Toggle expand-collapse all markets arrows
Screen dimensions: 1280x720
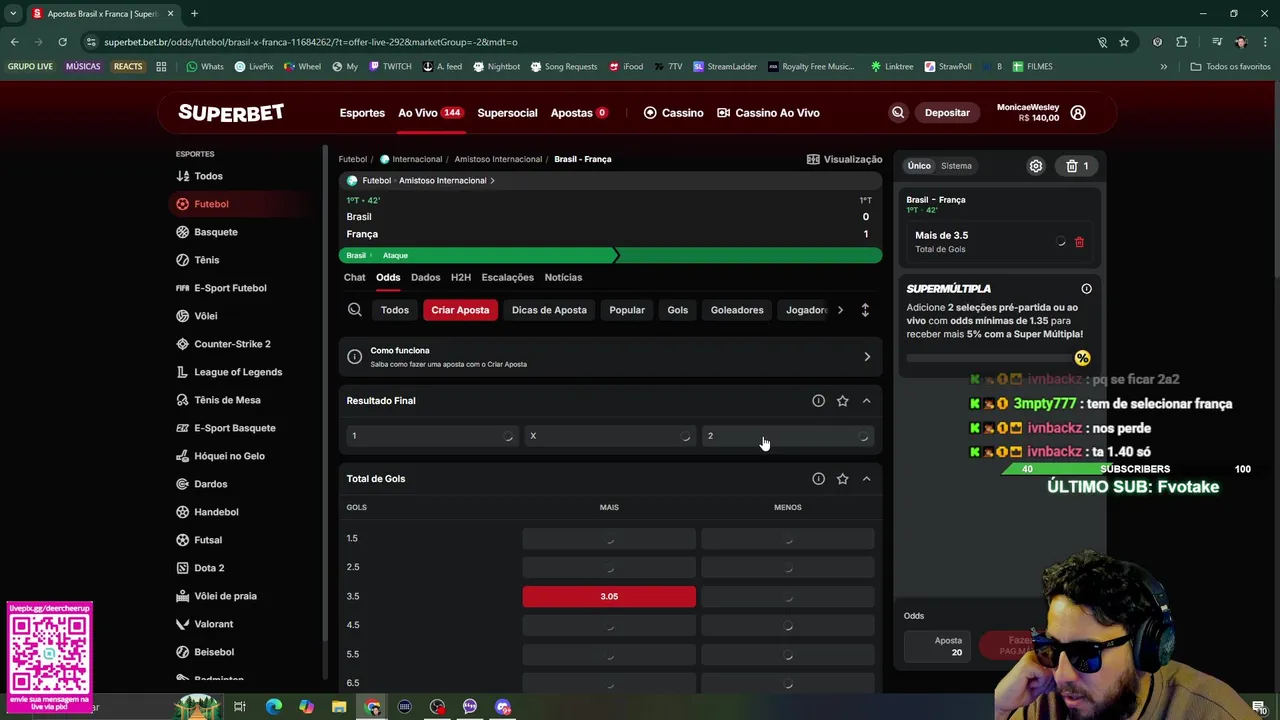click(865, 310)
